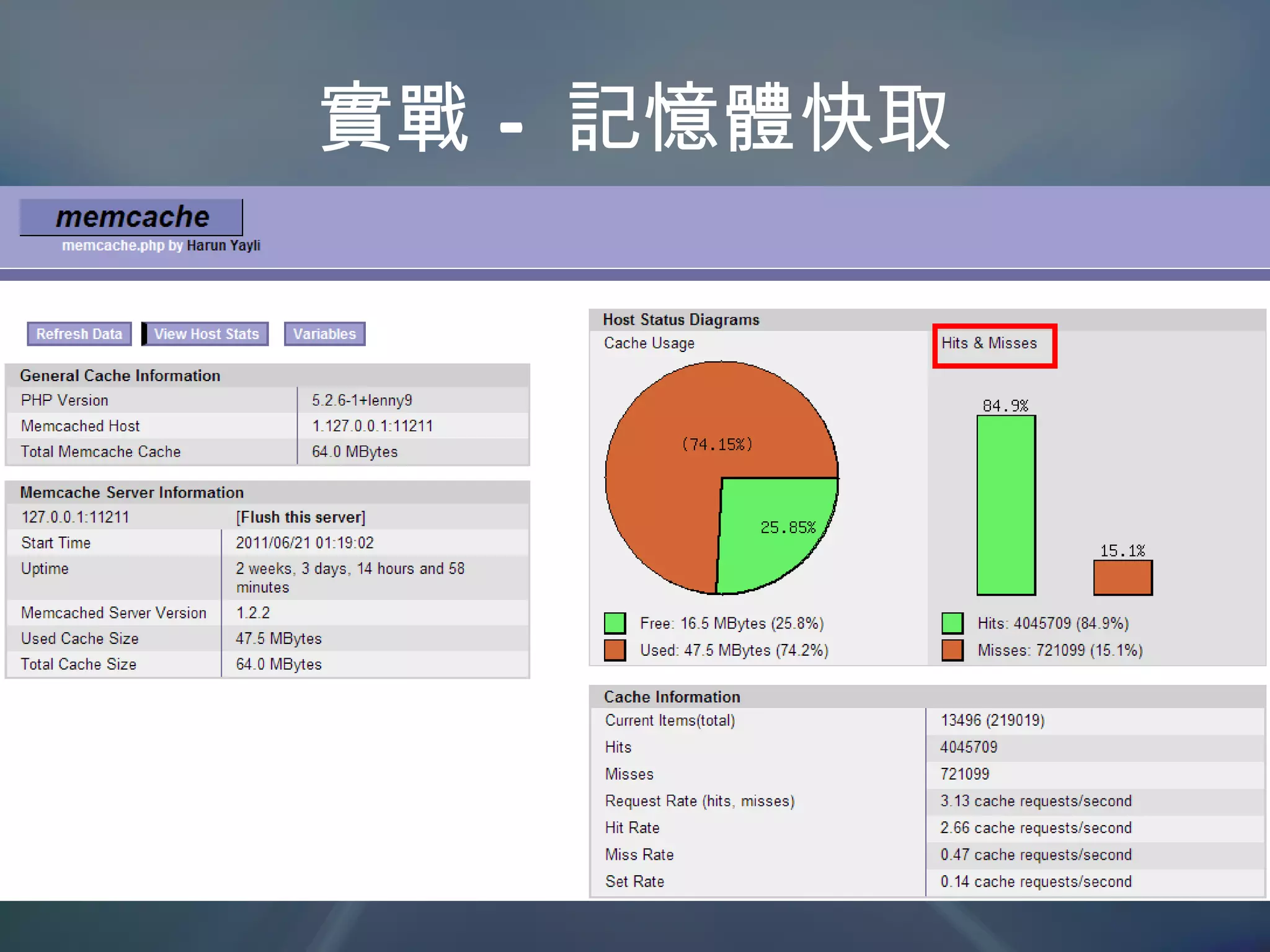Select the PHP version value 5.2.6-1+lenny9
This screenshot has width=1270, height=952.
362,400
